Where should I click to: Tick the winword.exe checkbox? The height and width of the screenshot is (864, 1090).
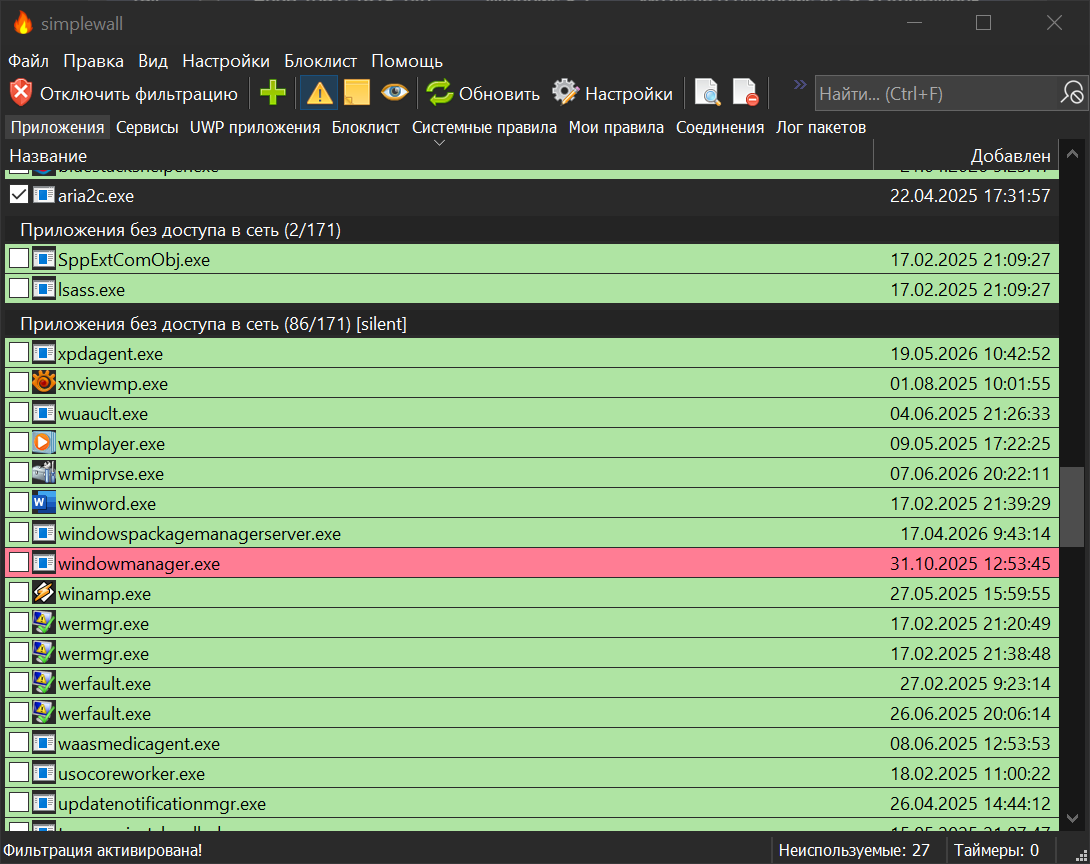(x=19, y=503)
